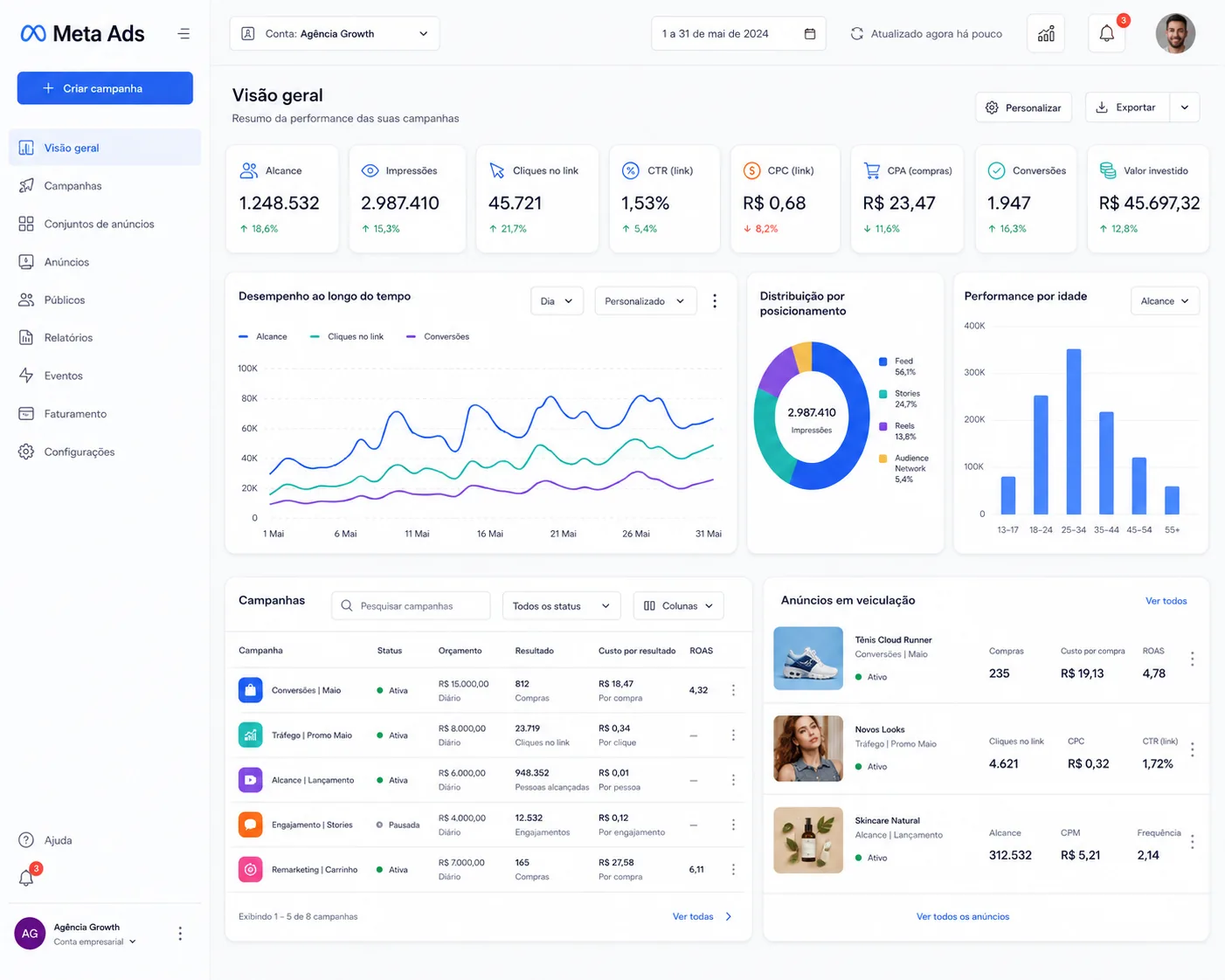Click the Tráfego | Promo Maio campaign icon
1225x980 pixels.
(251, 735)
